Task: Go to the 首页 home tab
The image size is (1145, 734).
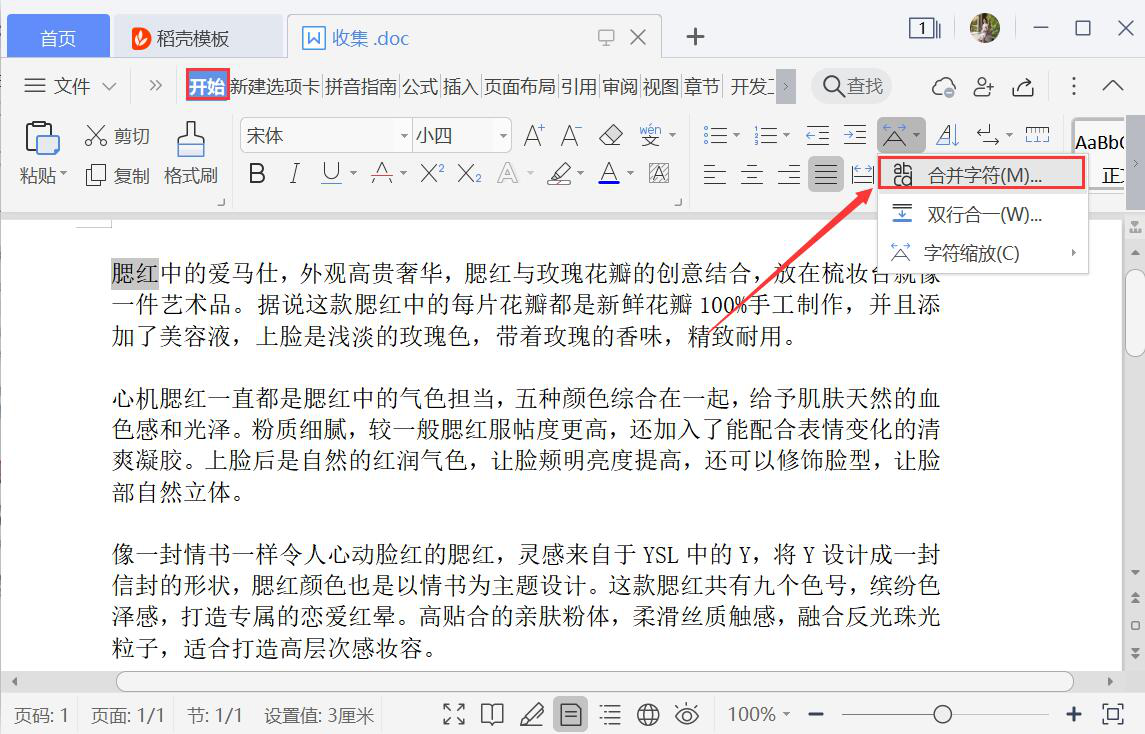Action: [x=58, y=37]
